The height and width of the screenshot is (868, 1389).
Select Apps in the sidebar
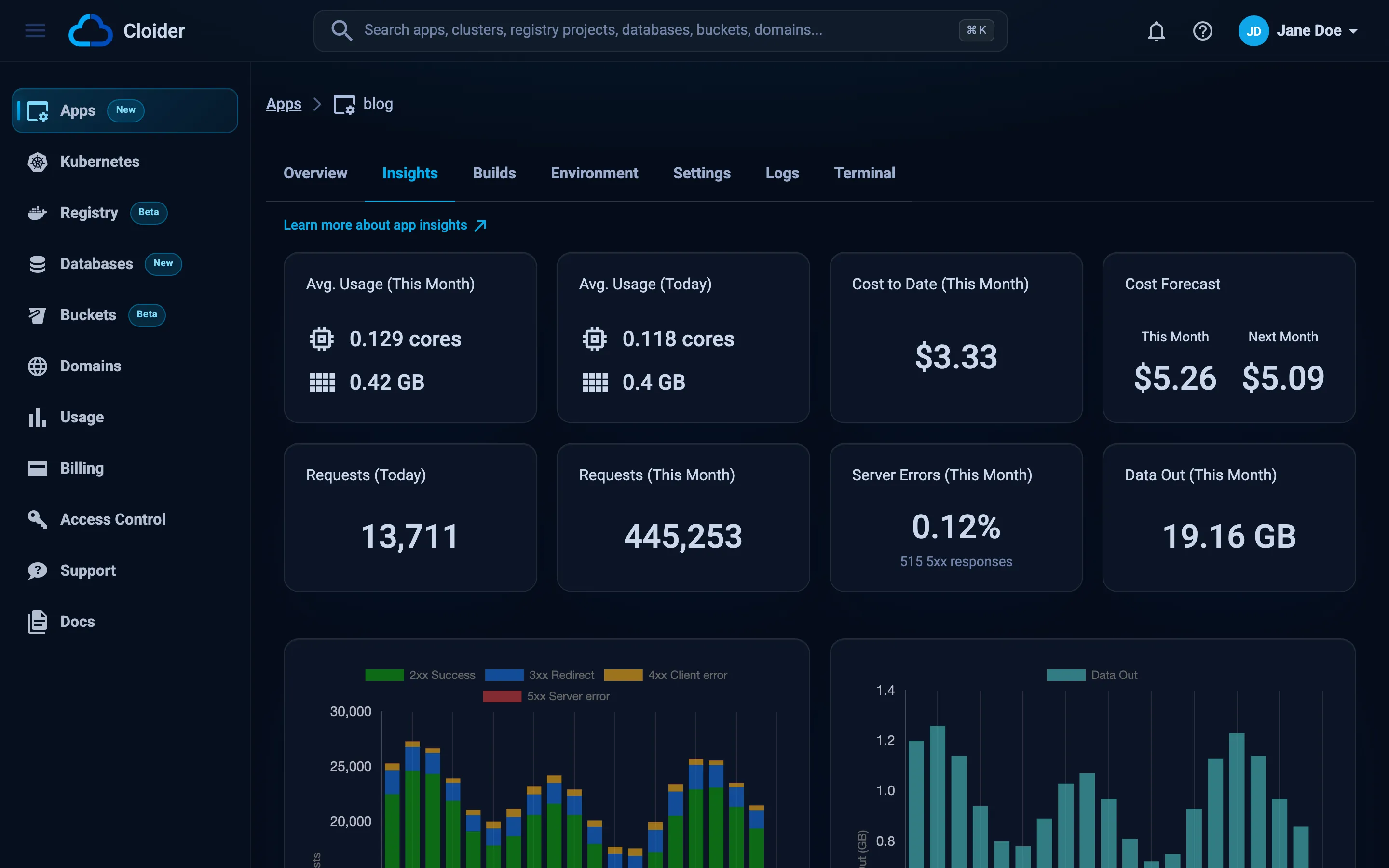click(124, 110)
